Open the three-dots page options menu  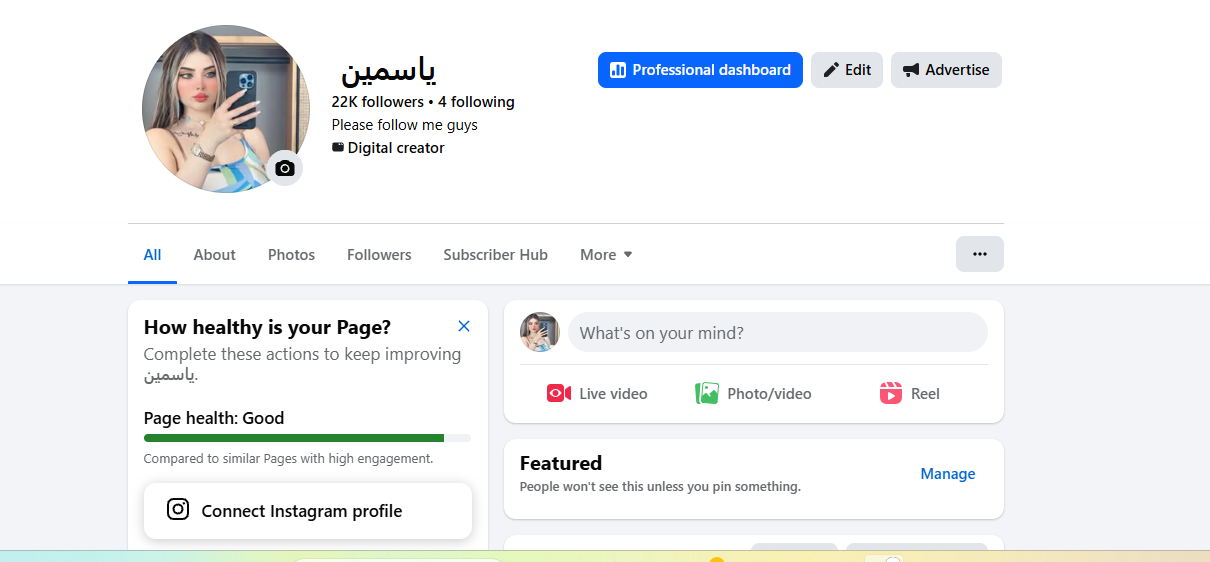coord(980,254)
